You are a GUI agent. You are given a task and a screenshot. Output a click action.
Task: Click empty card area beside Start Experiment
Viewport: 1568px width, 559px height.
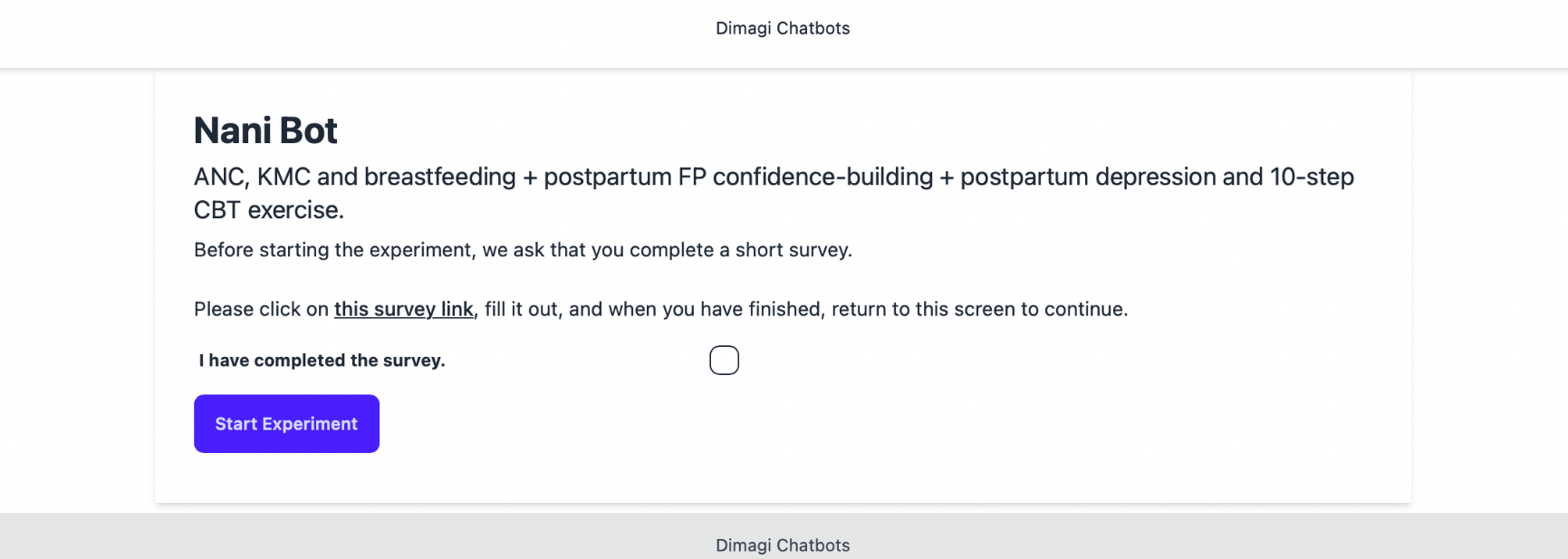coord(815,424)
